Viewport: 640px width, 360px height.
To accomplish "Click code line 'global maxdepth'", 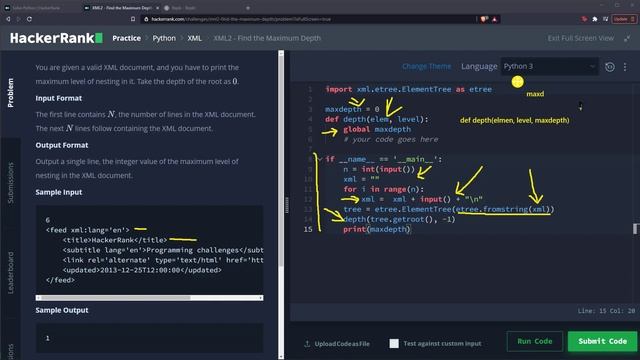I will point(377,129).
